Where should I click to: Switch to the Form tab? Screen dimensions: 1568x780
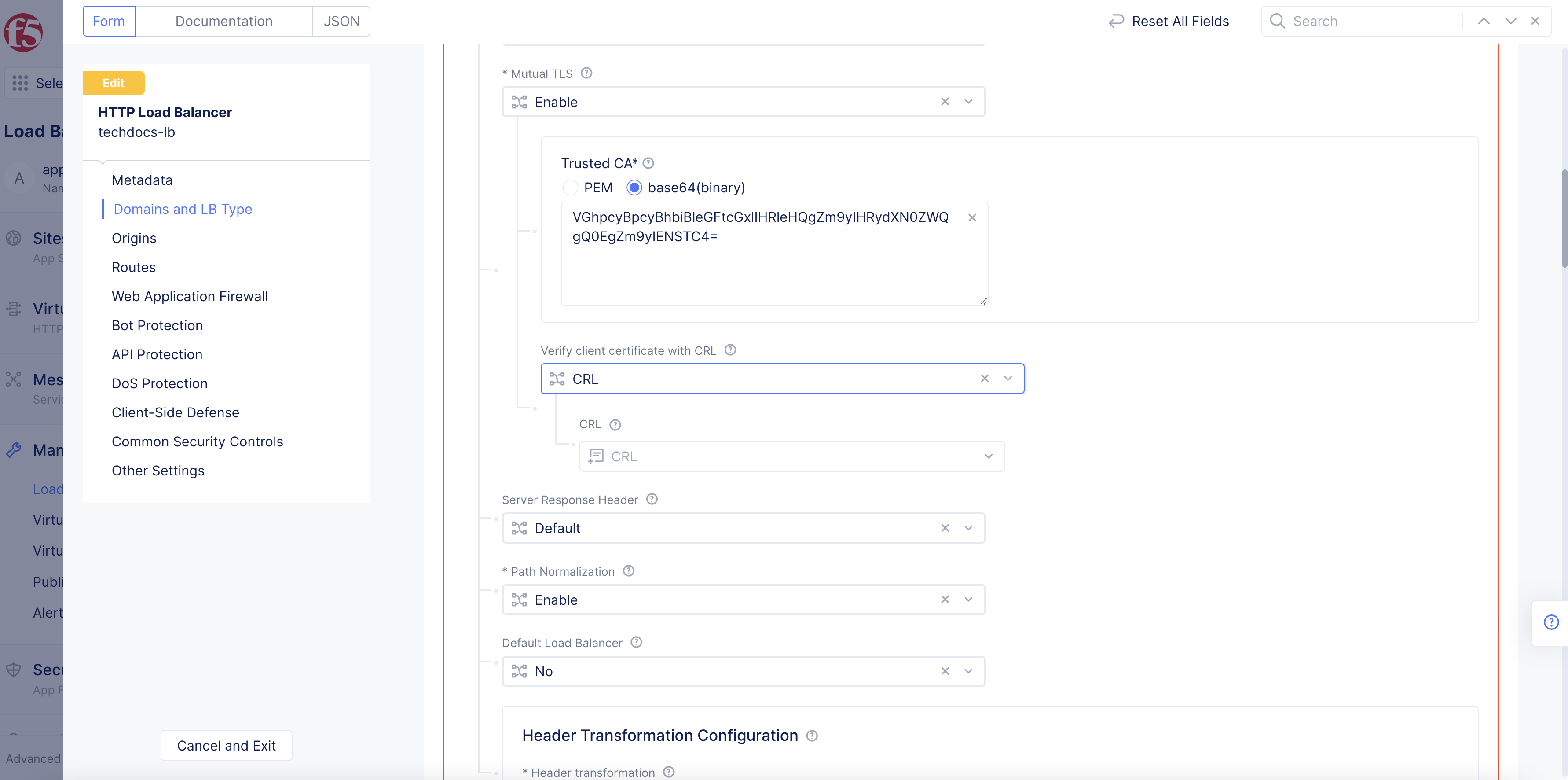click(x=109, y=21)
